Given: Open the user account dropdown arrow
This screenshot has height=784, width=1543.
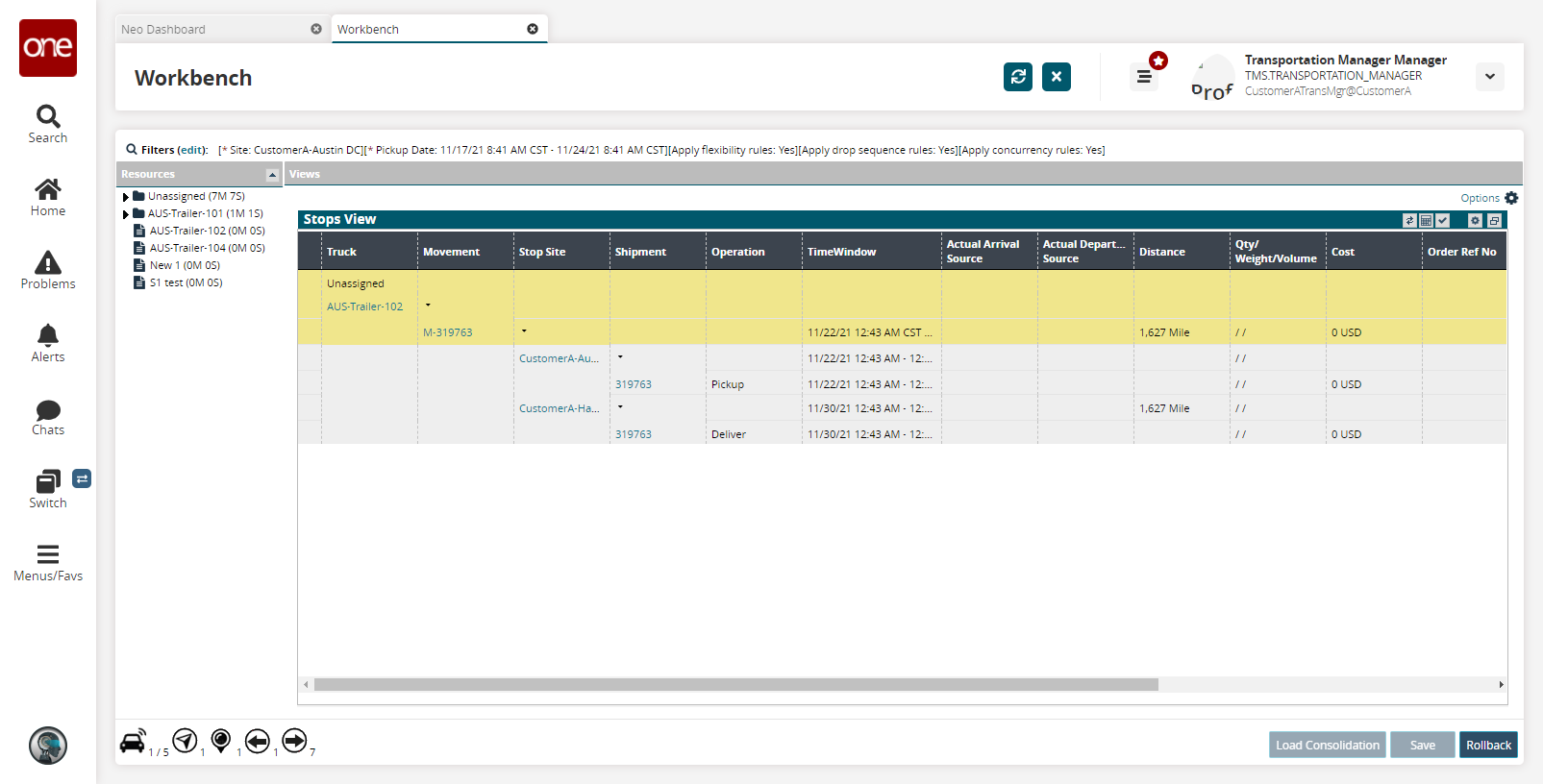Looking at the screenshot, I should coord(1490,77).
